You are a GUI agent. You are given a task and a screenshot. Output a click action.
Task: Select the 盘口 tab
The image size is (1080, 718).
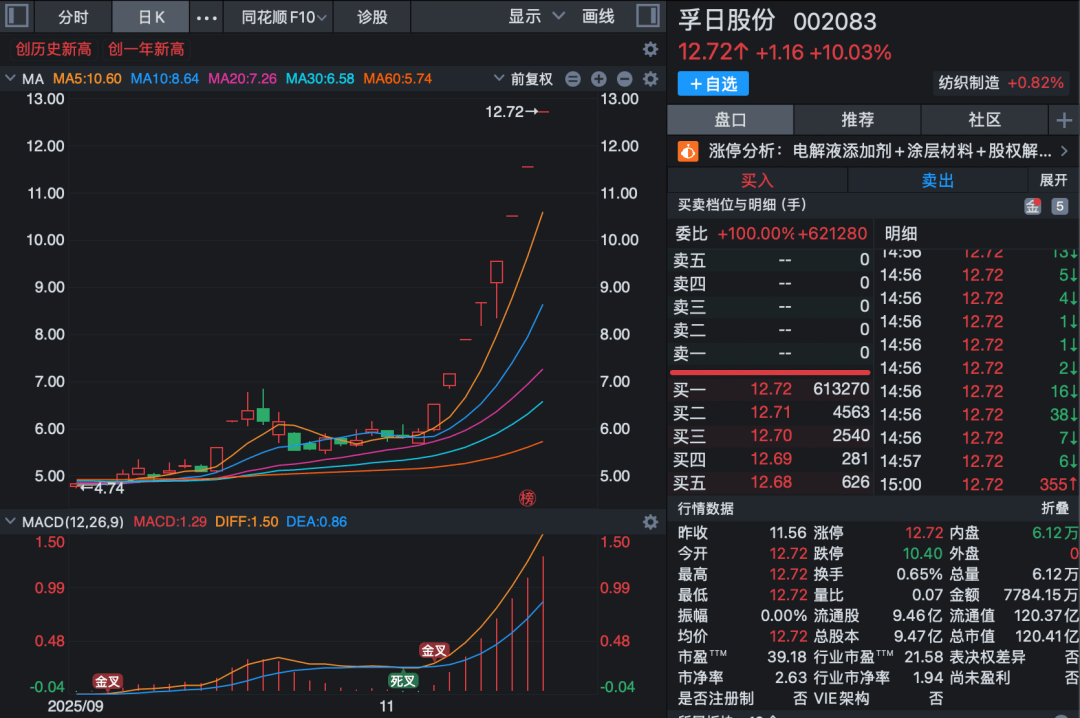[x=730, y=120]
